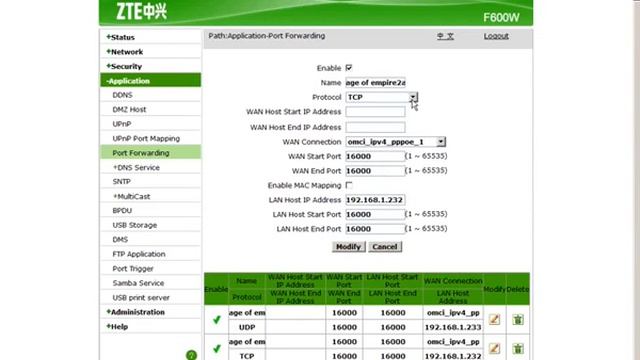Click the green enabled checkmark for the TCP rule
The width and height of the screenshot is (640, 360).
click(x=217, y=349)
